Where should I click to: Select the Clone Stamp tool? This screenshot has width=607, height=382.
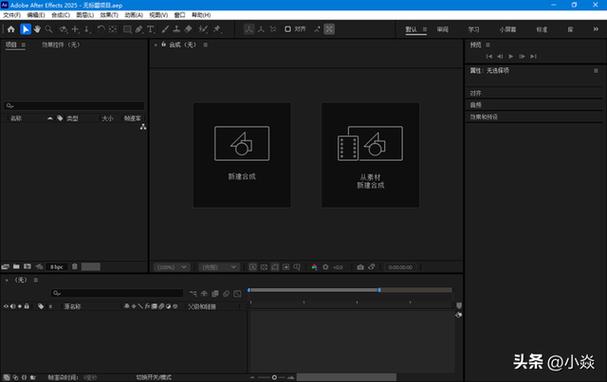click(x=177, y=29)
